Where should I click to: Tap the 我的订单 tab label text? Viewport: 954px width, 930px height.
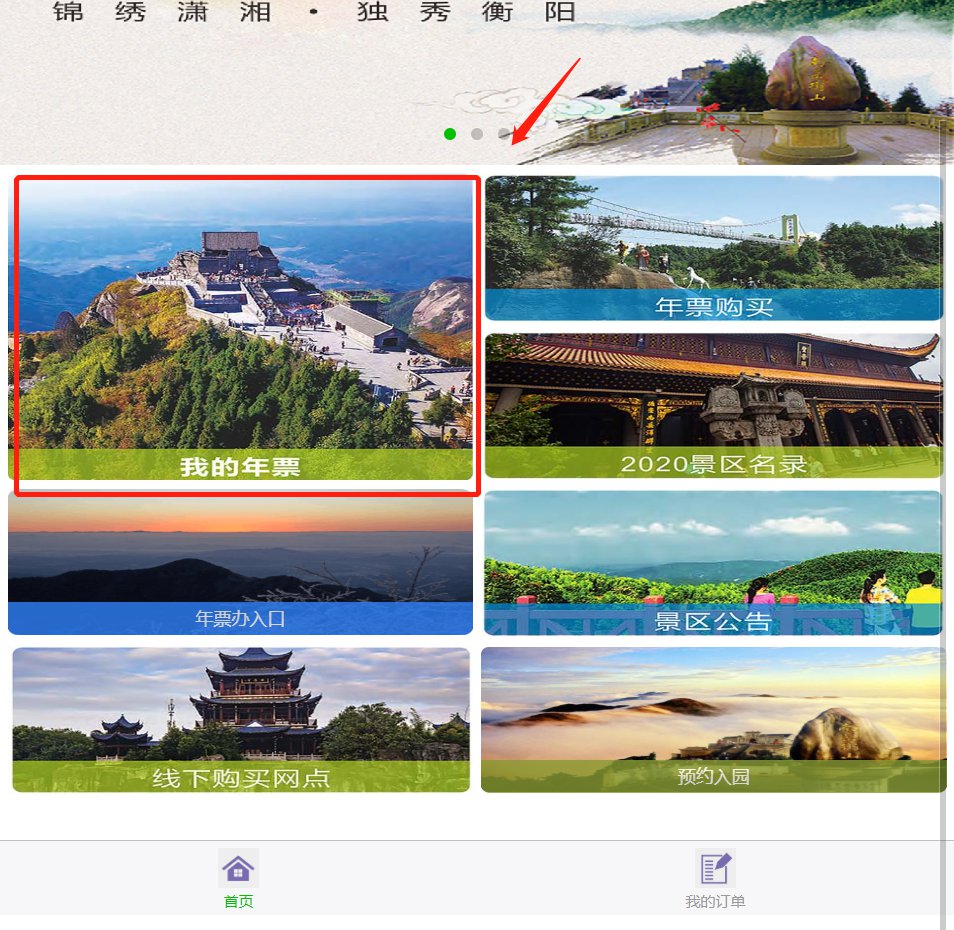pyautogui.click(x=715, y=901)
